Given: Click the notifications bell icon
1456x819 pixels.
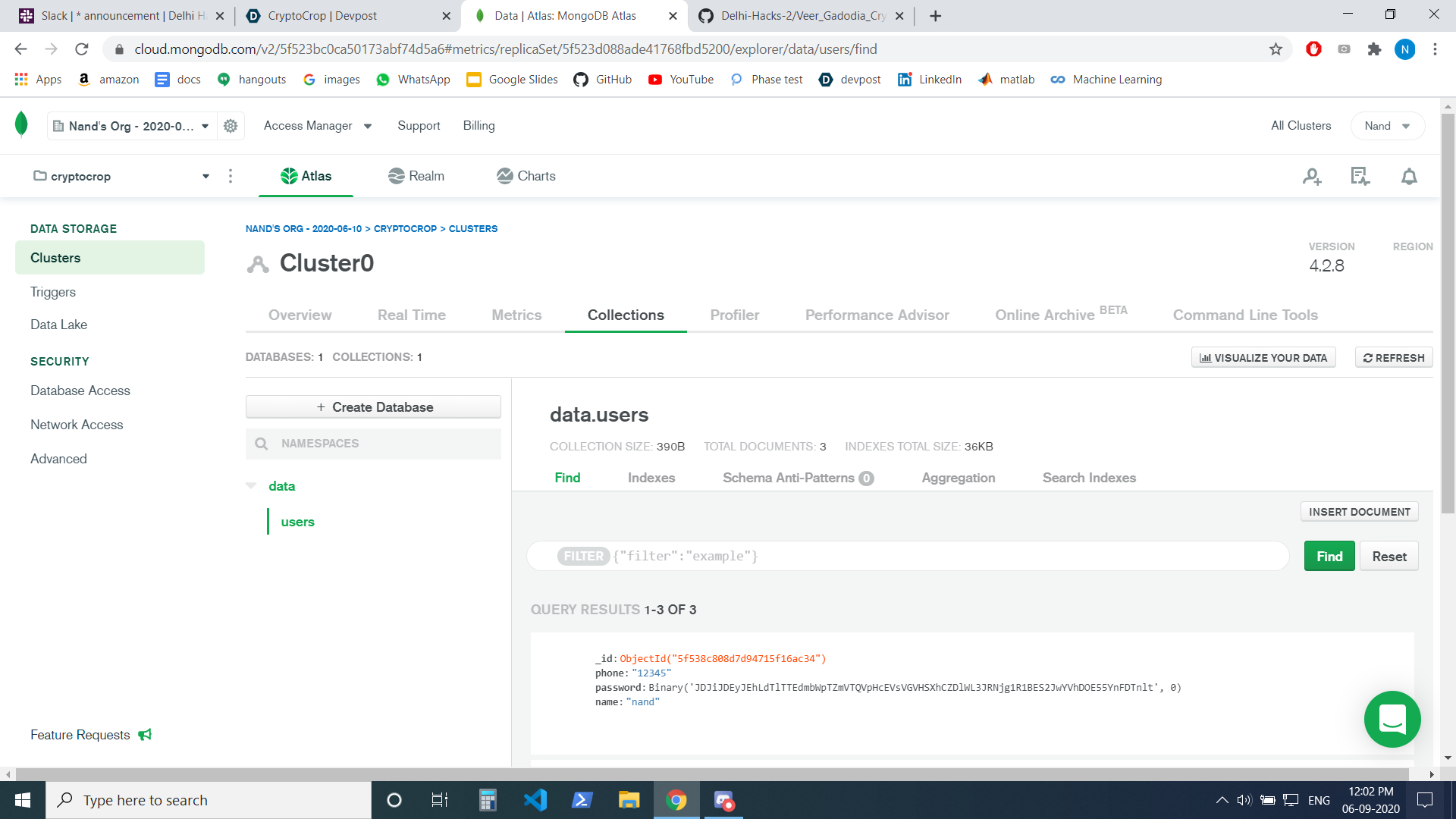Looking at the screenshot, I should tap(1409, 177).
